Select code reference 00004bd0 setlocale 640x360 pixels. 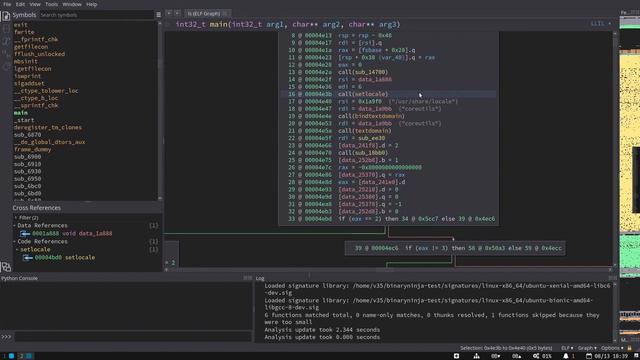64,258
